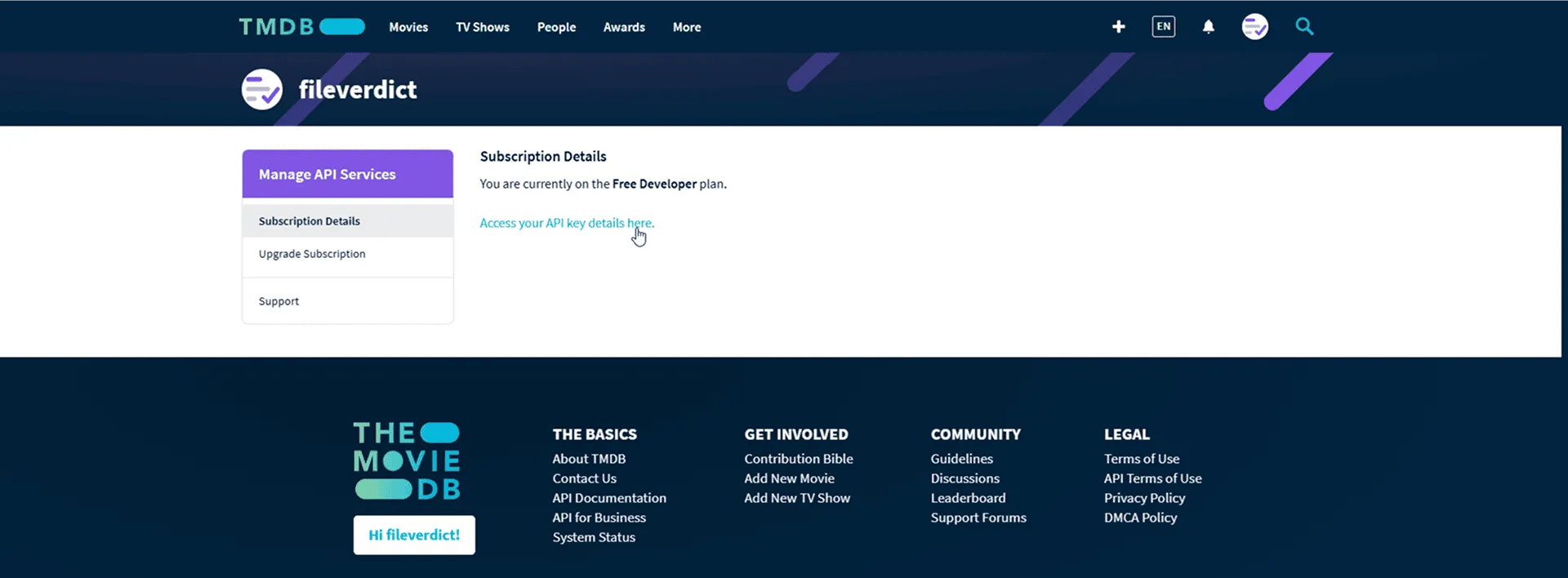The height and width of the screenshot is (578, 1568).
Task: Open Contribution Bible footer link
Action: coord(799,459)
